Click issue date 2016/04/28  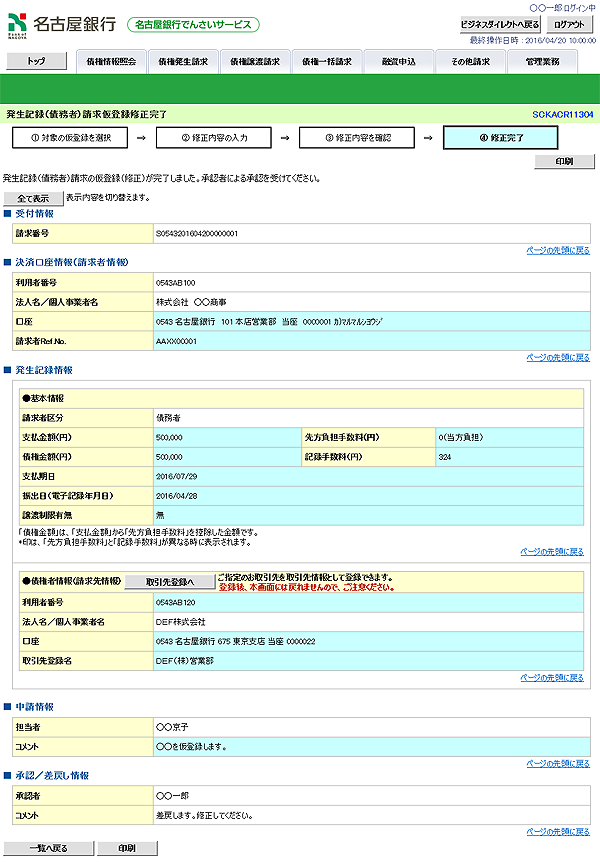[x=176, y=496]
